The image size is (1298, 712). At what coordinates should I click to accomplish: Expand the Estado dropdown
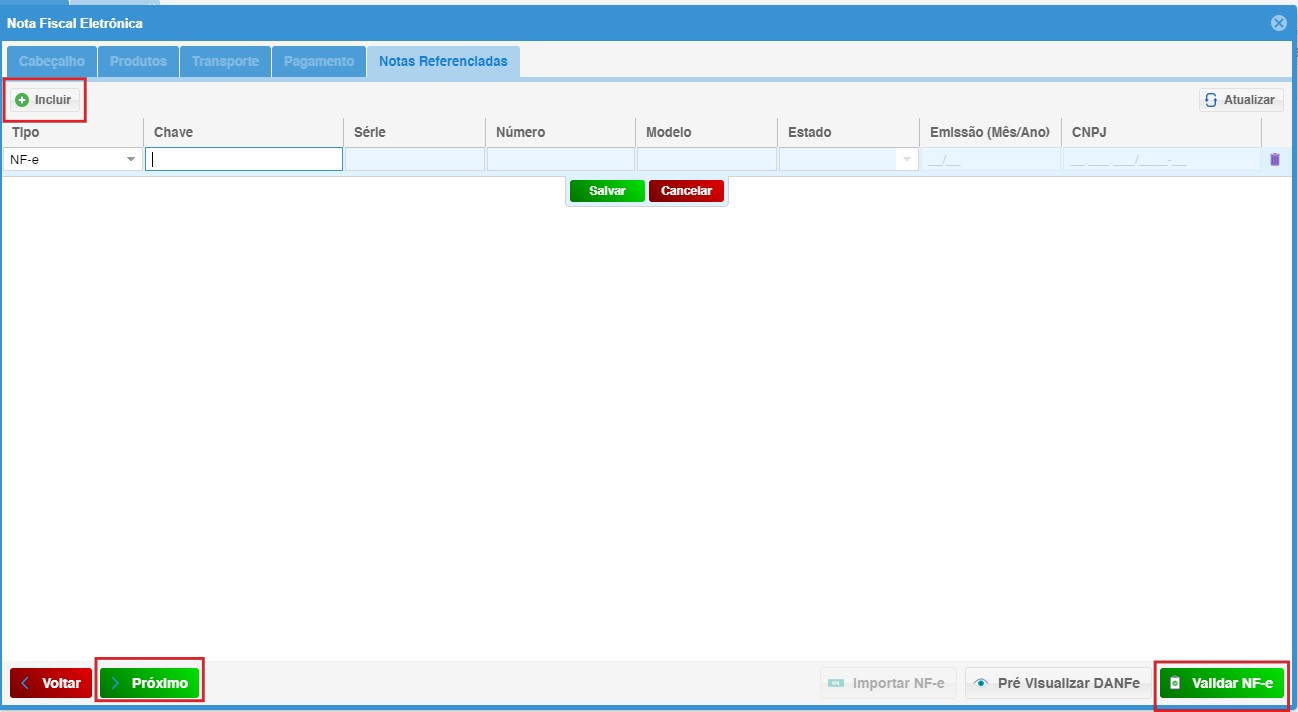point(906,160)
